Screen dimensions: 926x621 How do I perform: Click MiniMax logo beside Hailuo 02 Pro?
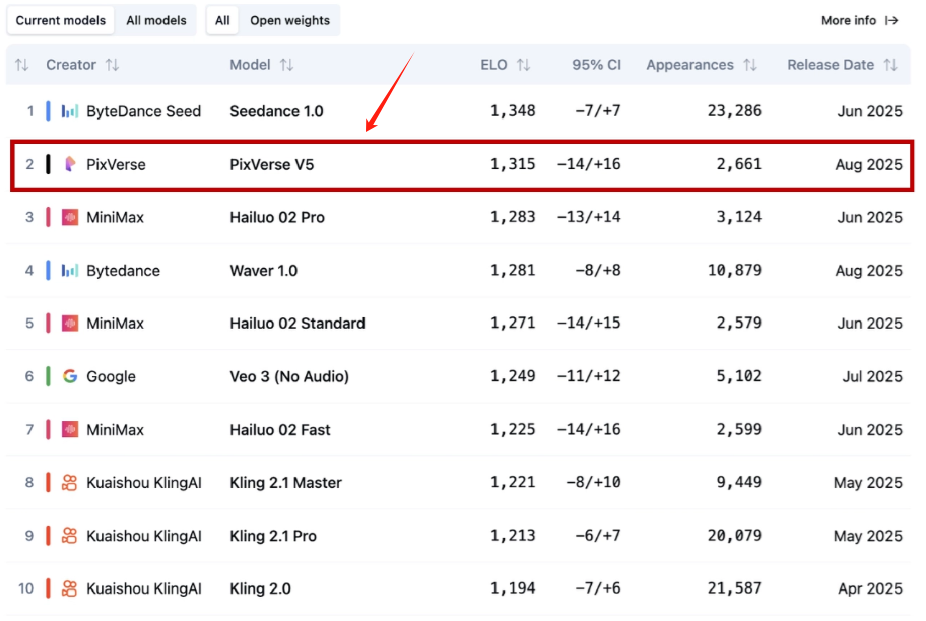(x=70, y=217)
